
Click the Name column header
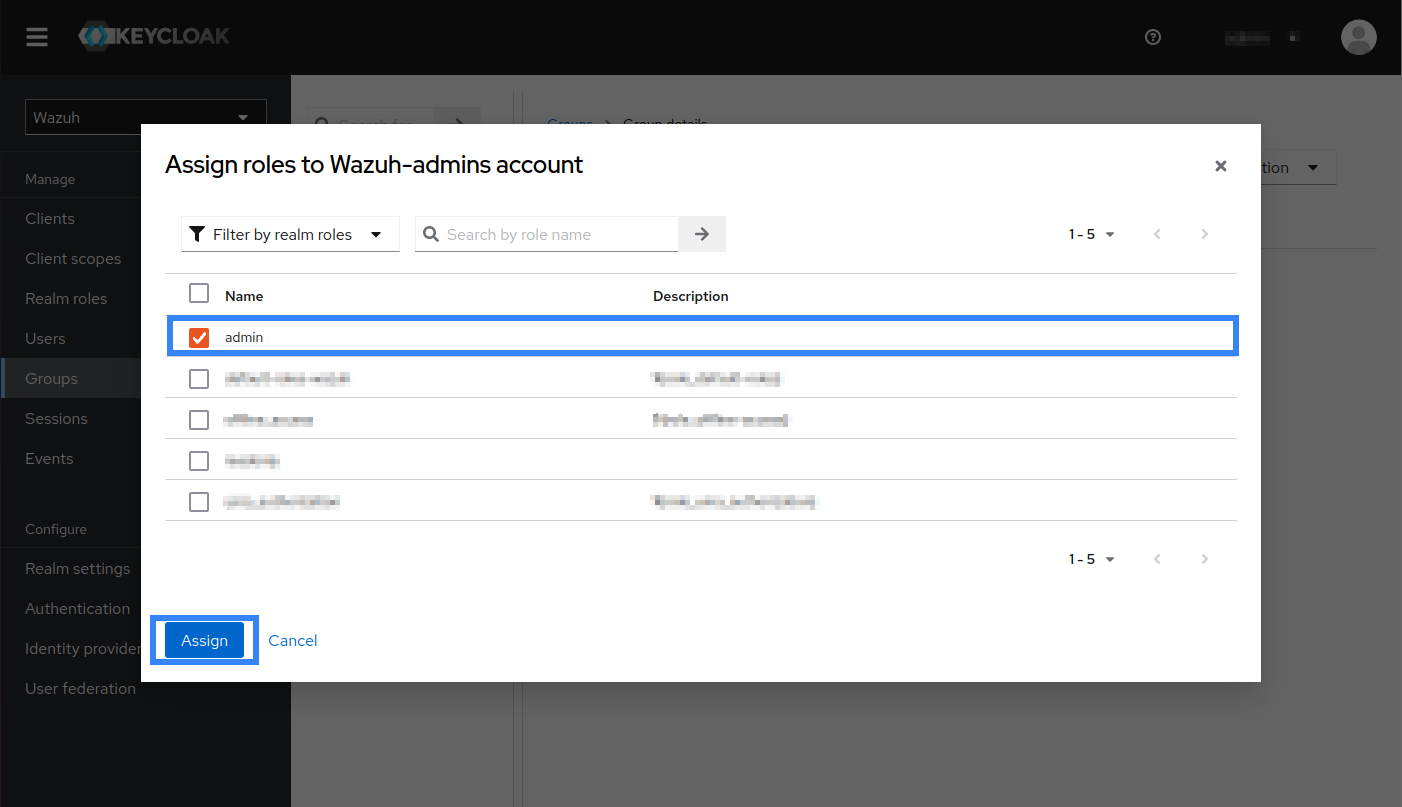pos(244,296)
